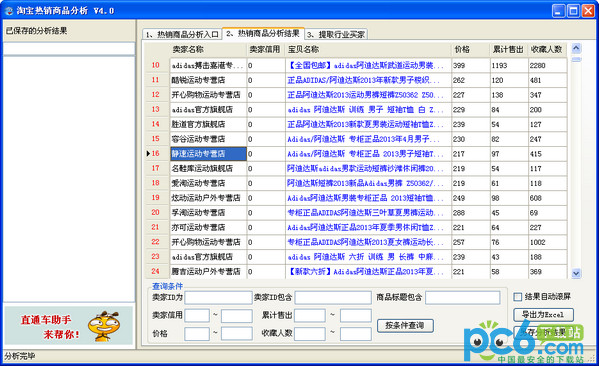This screenshot has height=366, width=599.
Task: Click favorites cell 1002 in row 22
Action: pyautogui.click(x=547, y=242)
